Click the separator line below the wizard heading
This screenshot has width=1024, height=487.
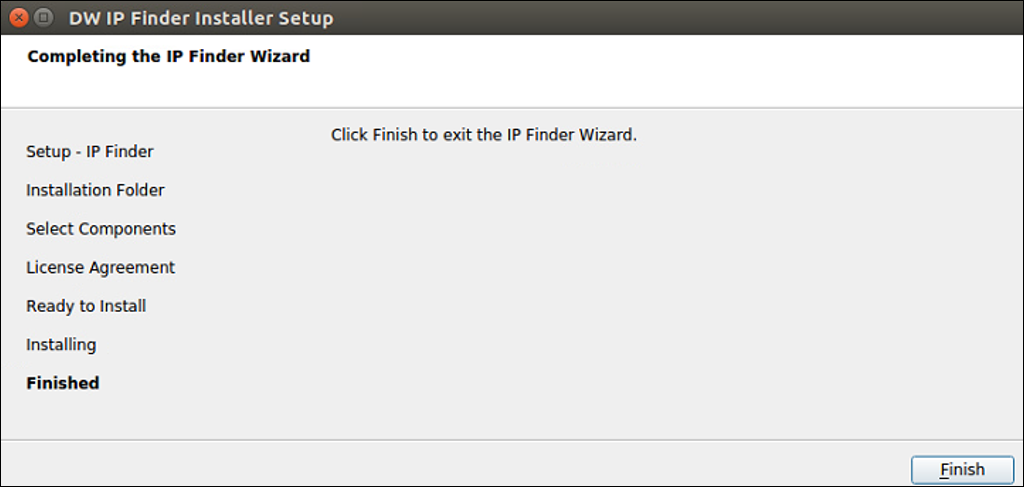click(512, 108)
